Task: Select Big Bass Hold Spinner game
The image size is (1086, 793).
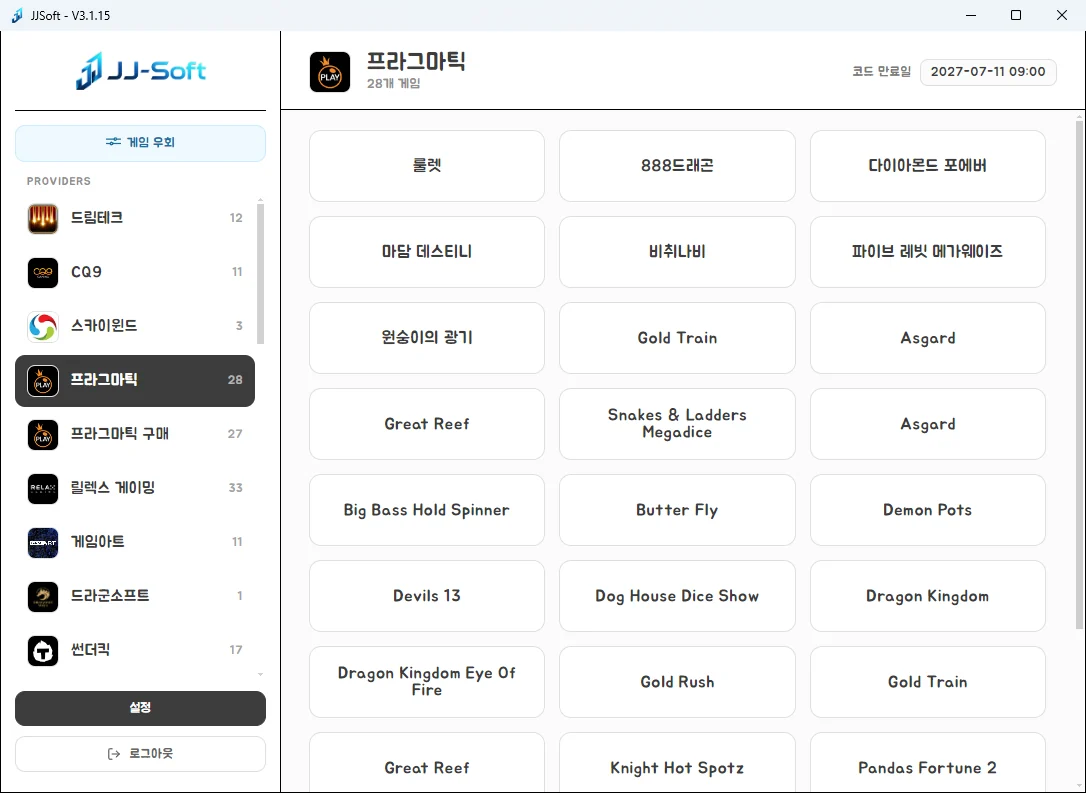Action: [427, 510]
